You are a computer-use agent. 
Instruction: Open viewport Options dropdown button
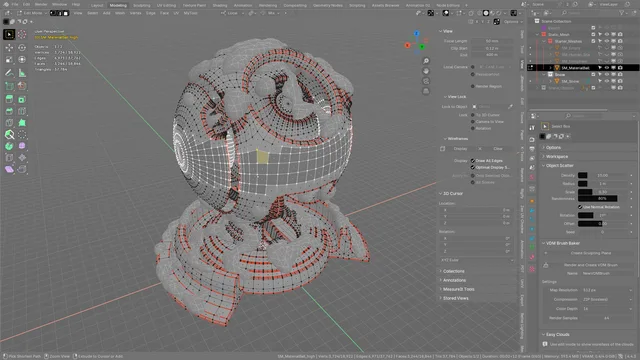(512, 22)
